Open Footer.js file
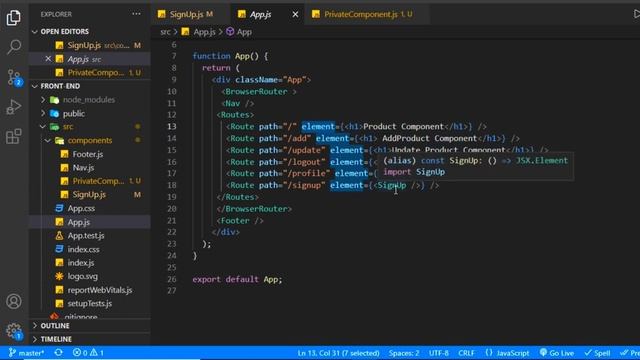The image size is (640, 360). point(87,154)
